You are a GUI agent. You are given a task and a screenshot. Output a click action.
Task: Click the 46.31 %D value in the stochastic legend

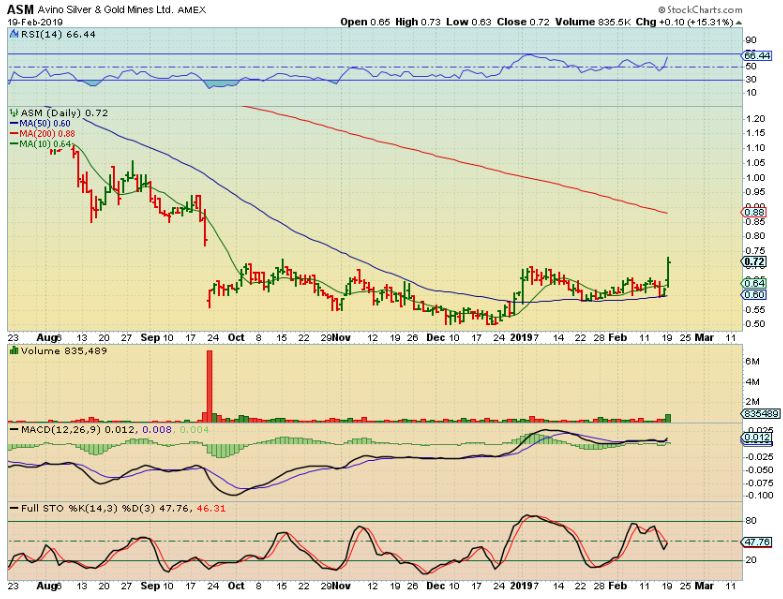click(x=211, y=509)
